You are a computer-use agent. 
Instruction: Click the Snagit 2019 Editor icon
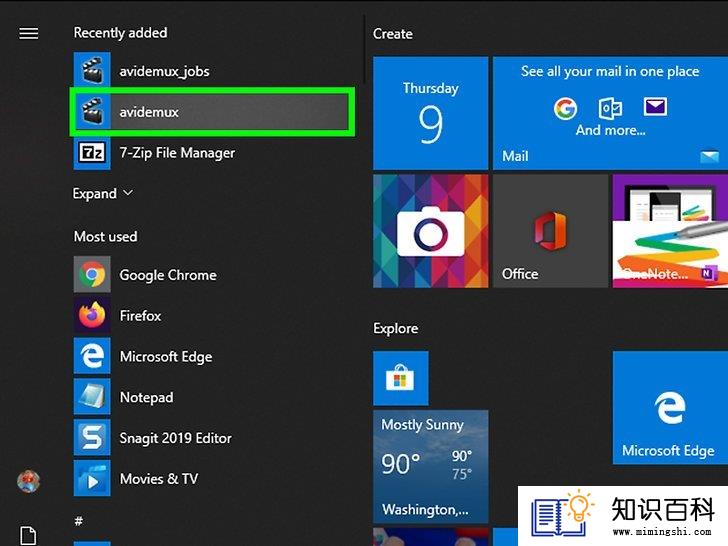[92, 438]
